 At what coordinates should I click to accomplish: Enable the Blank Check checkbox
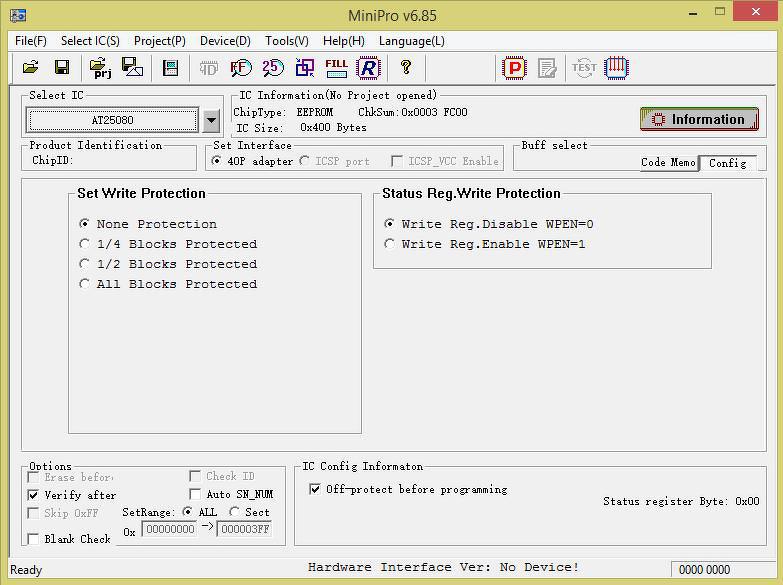(33, 539)
